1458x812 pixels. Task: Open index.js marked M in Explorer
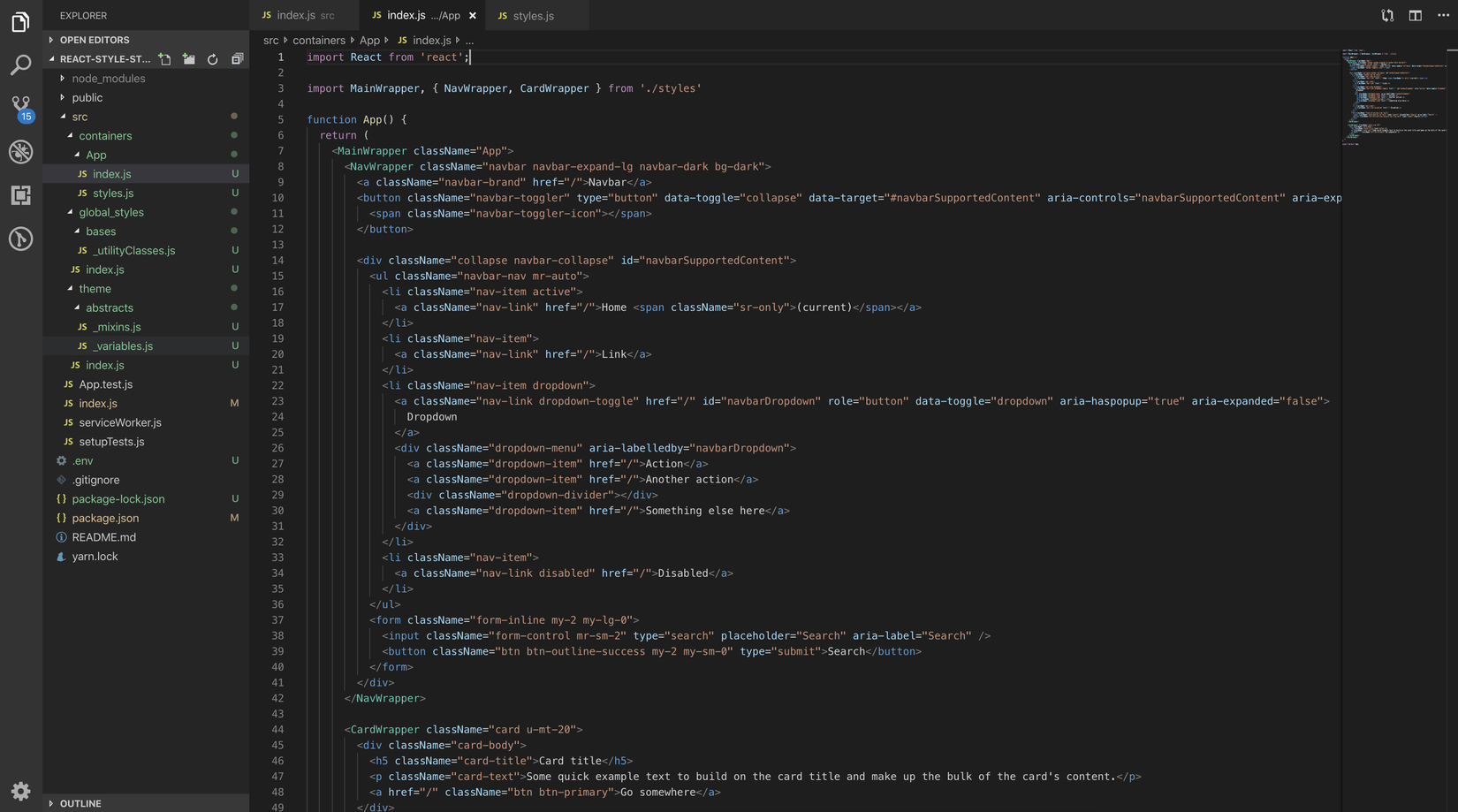pyautogui.click(x=97, y=404)
